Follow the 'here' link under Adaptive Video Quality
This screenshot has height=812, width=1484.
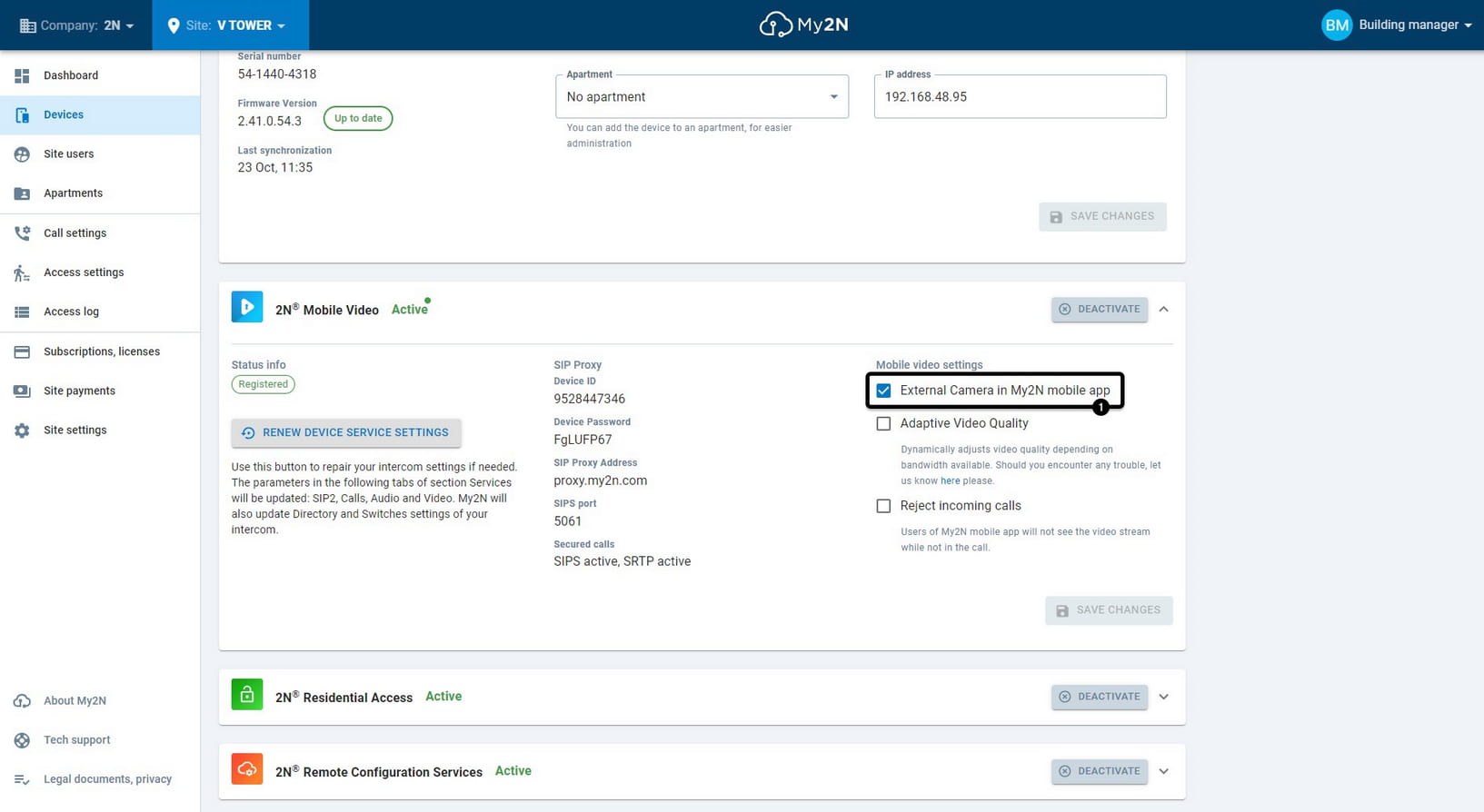pos(950,481)
